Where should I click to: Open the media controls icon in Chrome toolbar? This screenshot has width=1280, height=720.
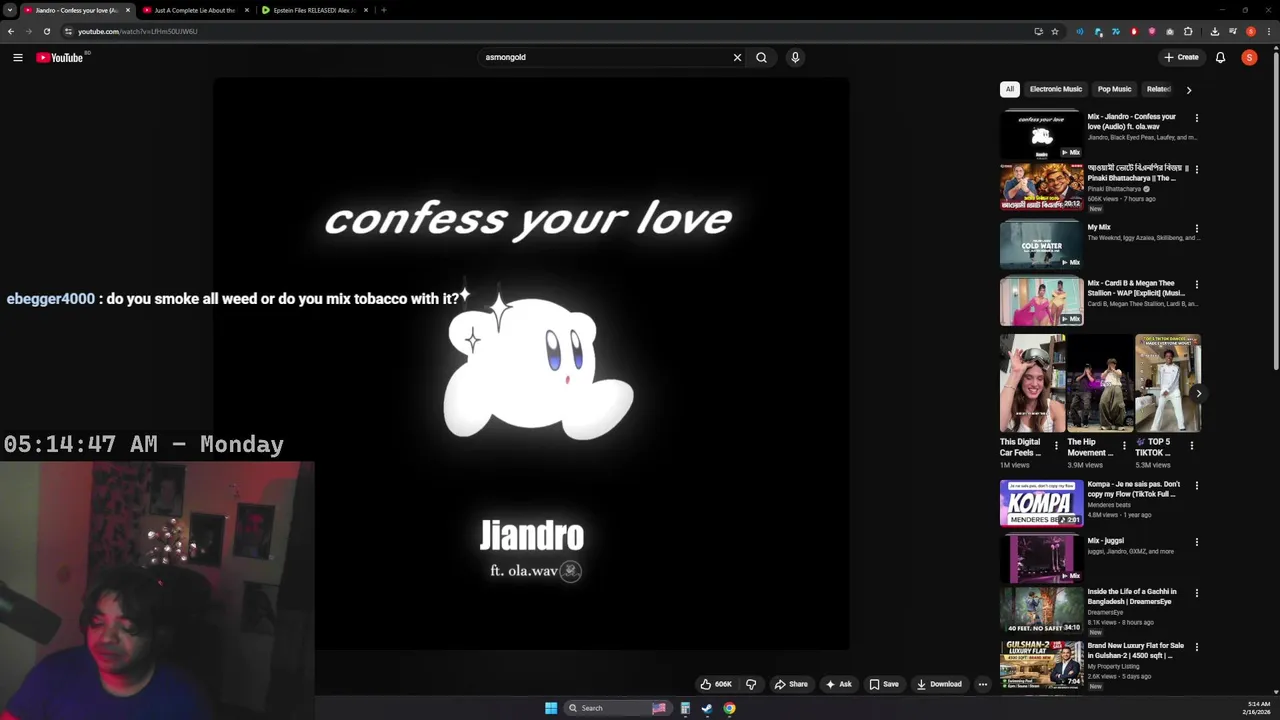click(x=1233, y=31)
